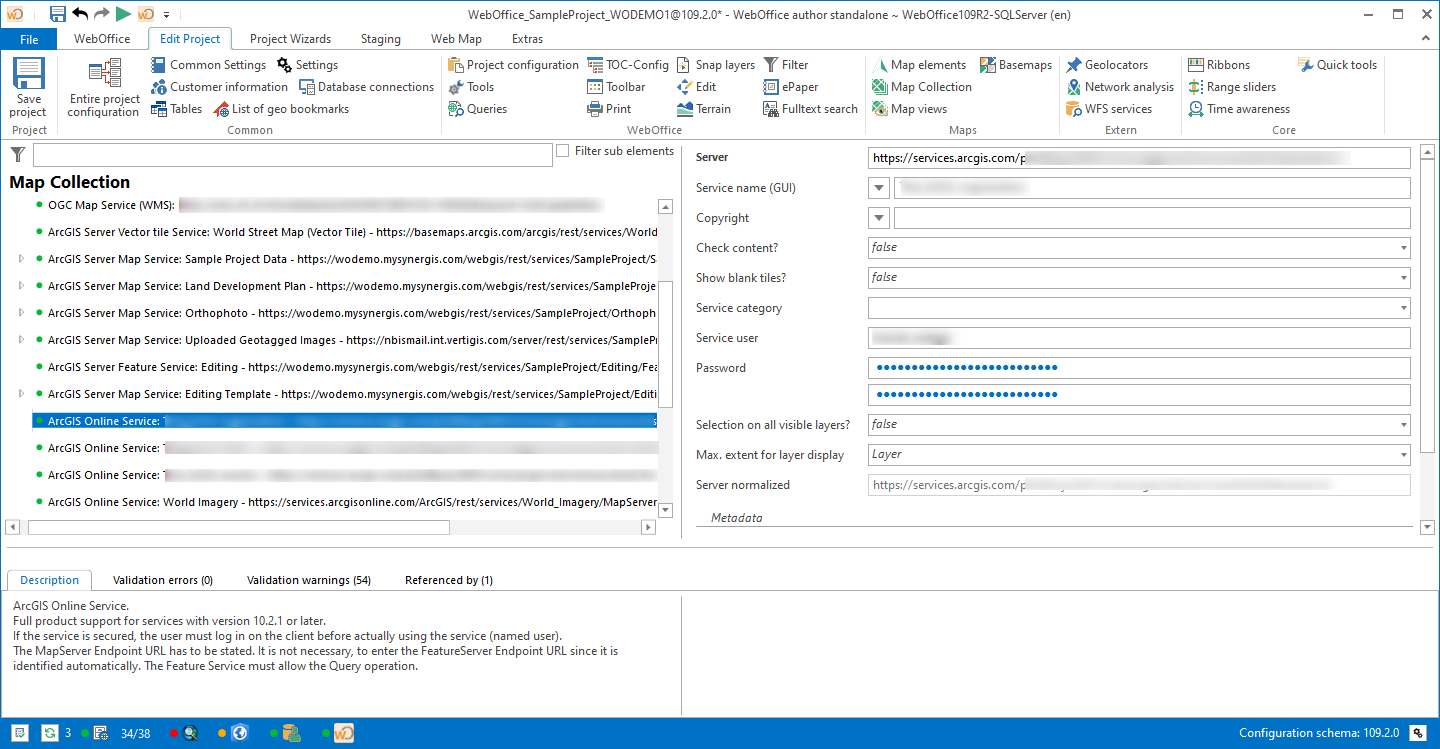Click the filter funnel icon above Map Collection
The image size is (1440, 749).
pyautogui.click(x=17, y=154)
